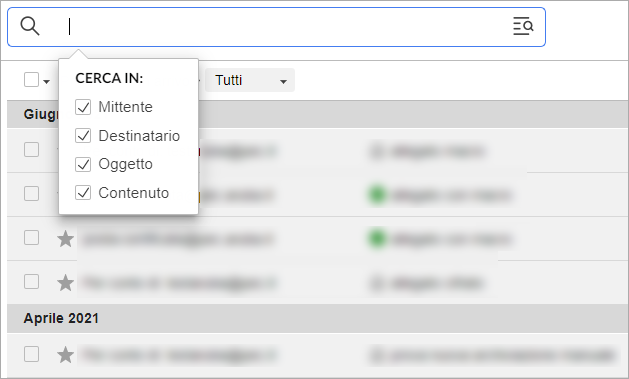Click green status dot in second email
This screenshot has height=379, width=629.
[x=377, y=195]
